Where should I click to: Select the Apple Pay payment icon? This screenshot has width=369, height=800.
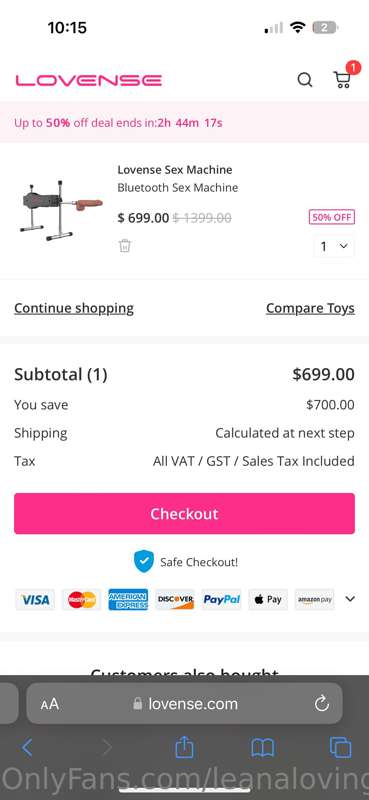(x=268, y=599)
